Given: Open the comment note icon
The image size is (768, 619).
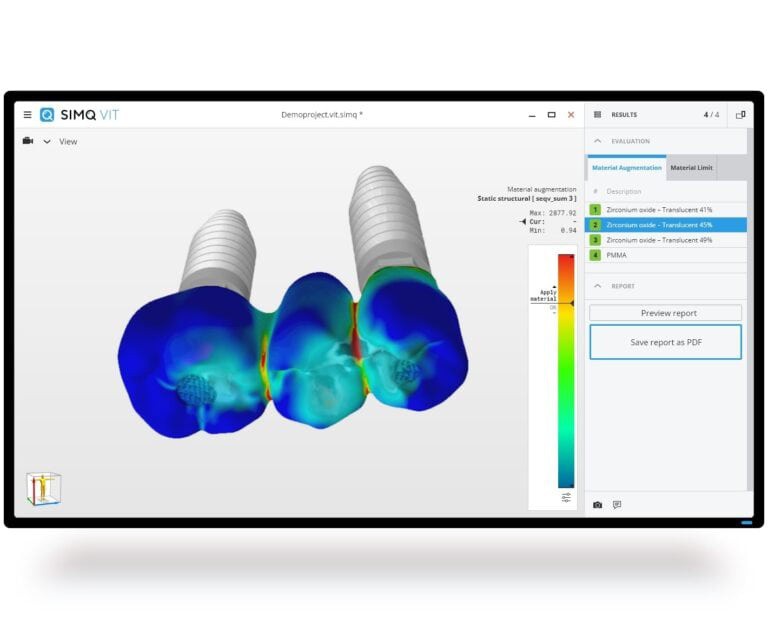Looking at the screenshot, I should coord(617,505).
